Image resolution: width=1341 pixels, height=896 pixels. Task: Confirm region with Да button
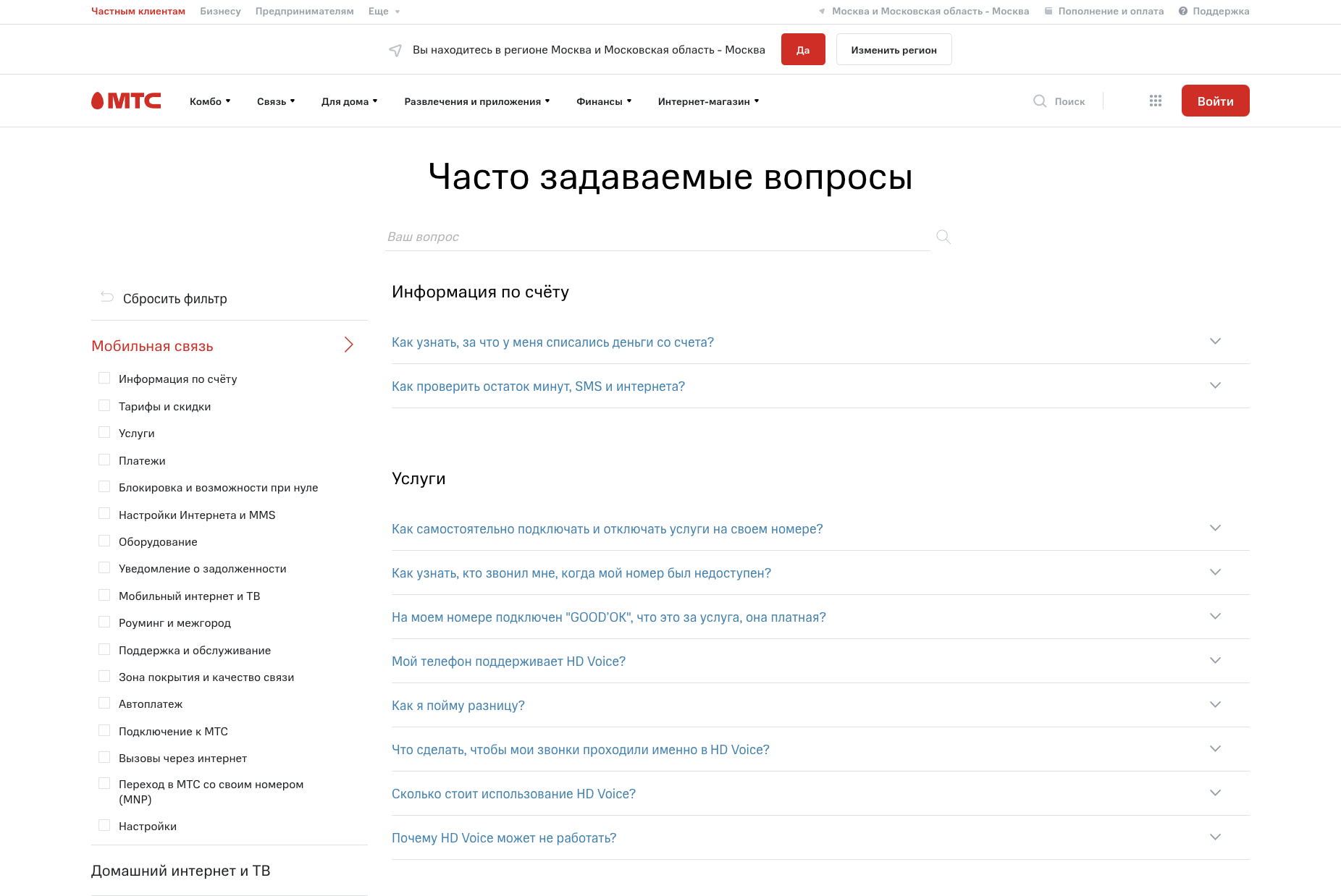(x=803, y=49)
